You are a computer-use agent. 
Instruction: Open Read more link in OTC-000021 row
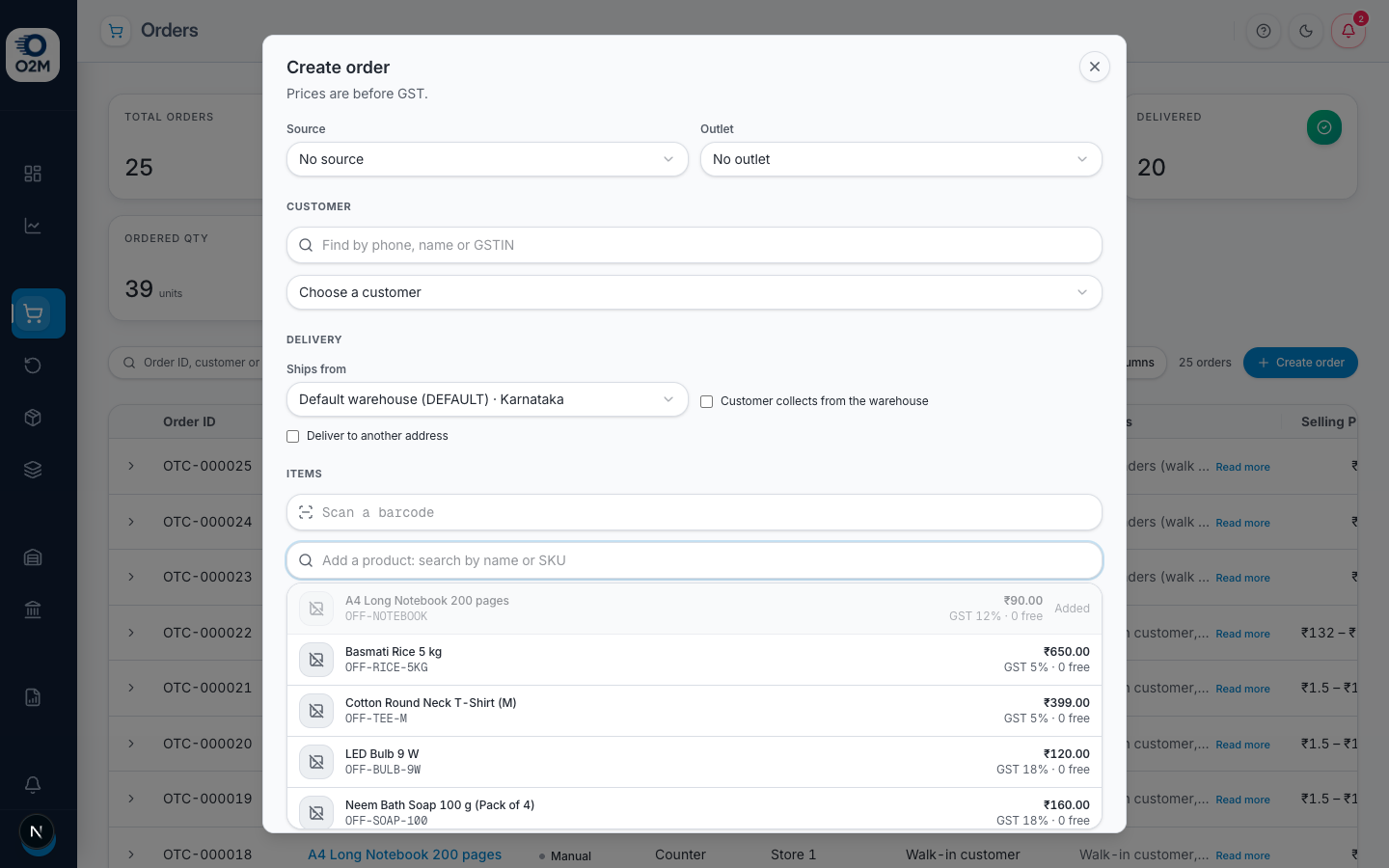click(1242, 689)
